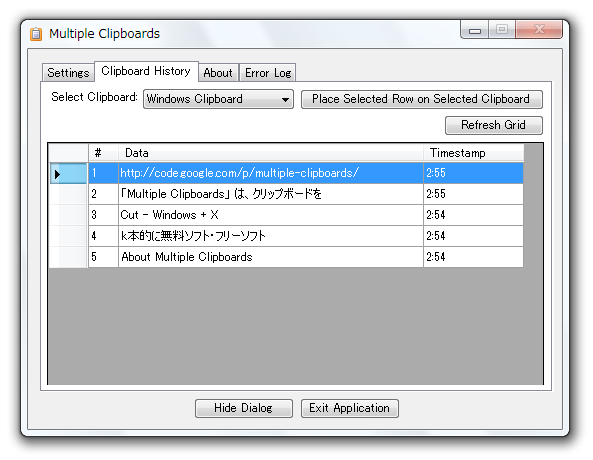593x460 pixels.
Task: Open the Select Clipboard dropdown
Action: coord(218,99)
